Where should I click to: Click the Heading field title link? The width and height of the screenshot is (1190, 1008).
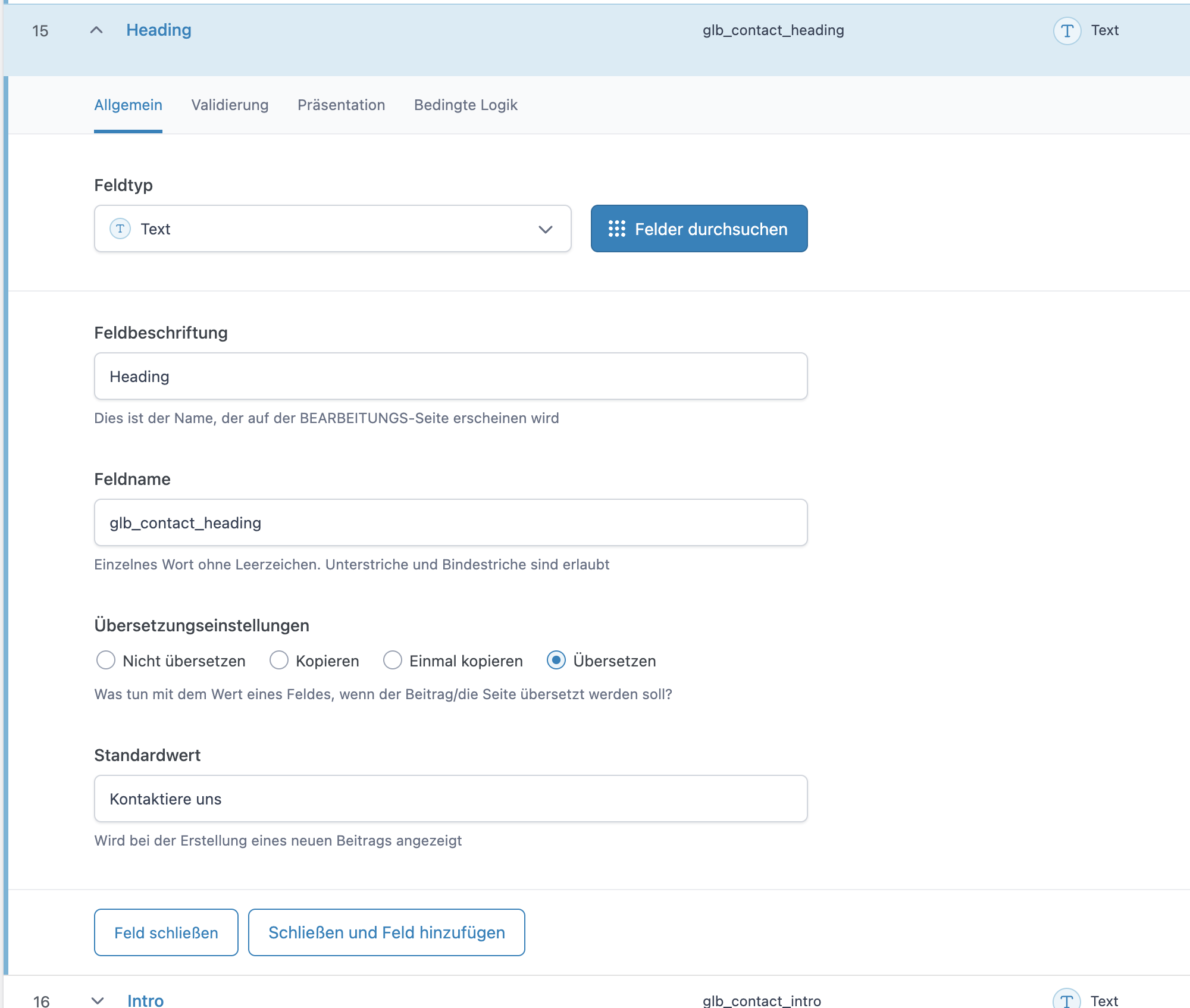(x=158, y=30)
